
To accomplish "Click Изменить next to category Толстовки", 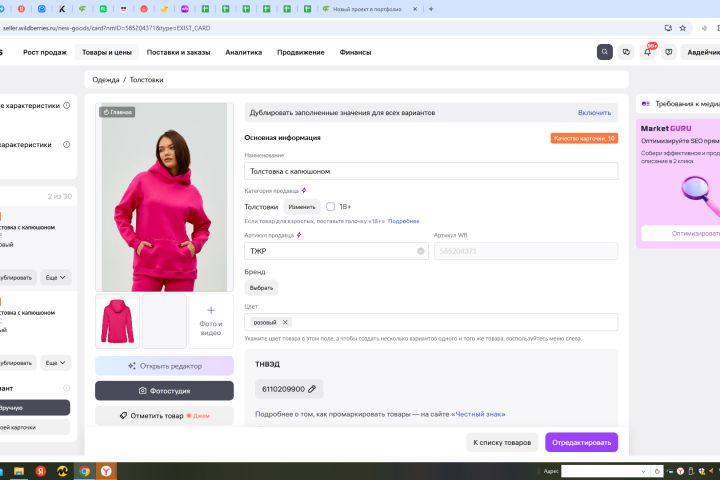I will coord(302,207).
